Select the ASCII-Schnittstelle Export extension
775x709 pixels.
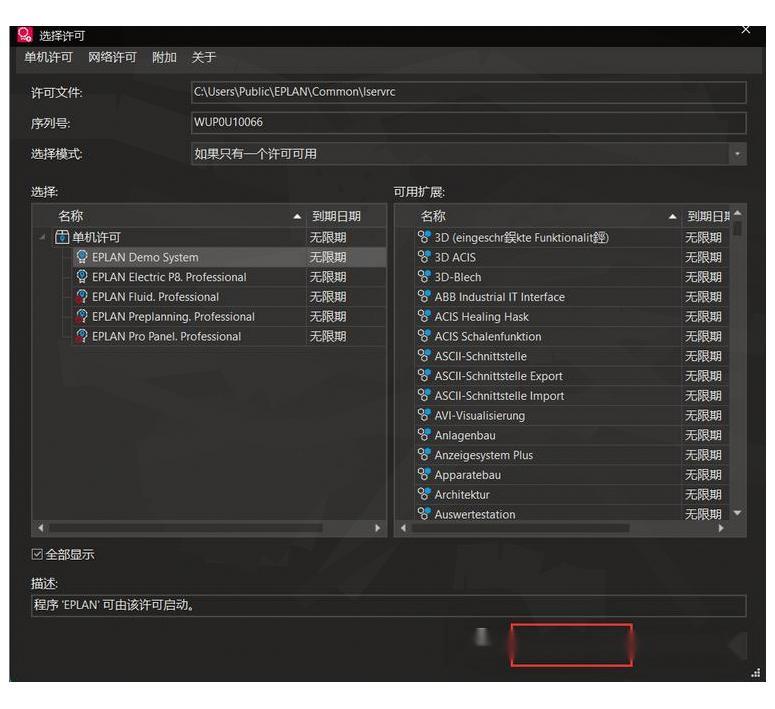[498, 376]
